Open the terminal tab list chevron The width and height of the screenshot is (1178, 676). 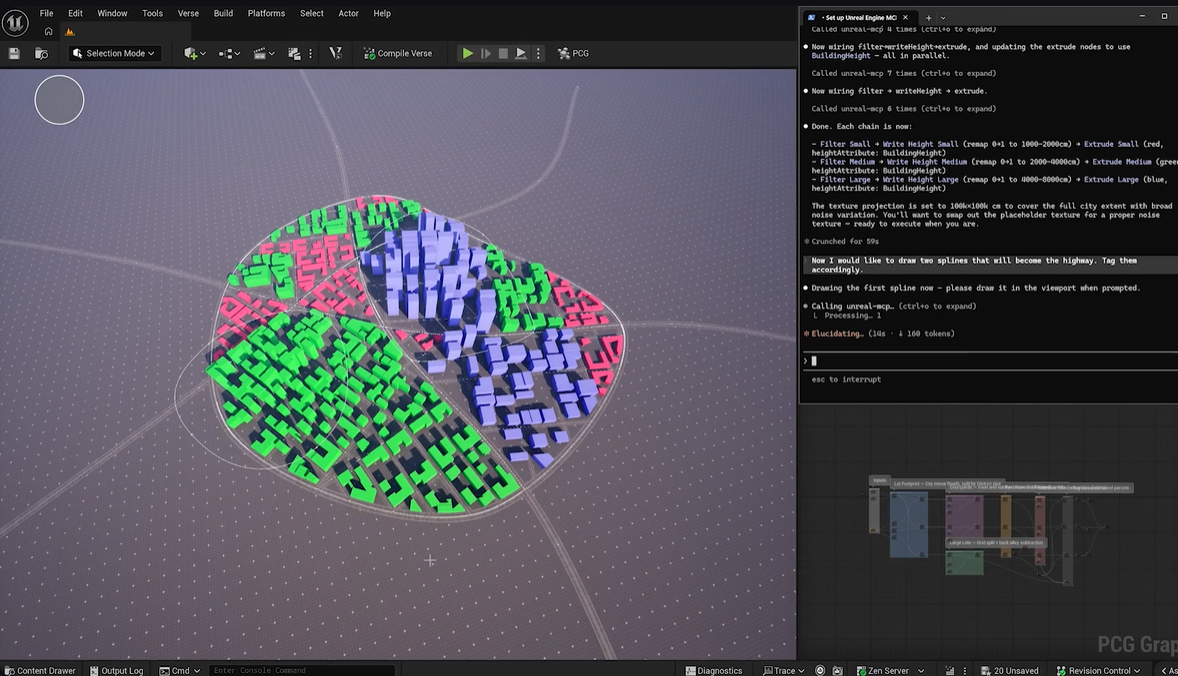[x=943, y=17]
